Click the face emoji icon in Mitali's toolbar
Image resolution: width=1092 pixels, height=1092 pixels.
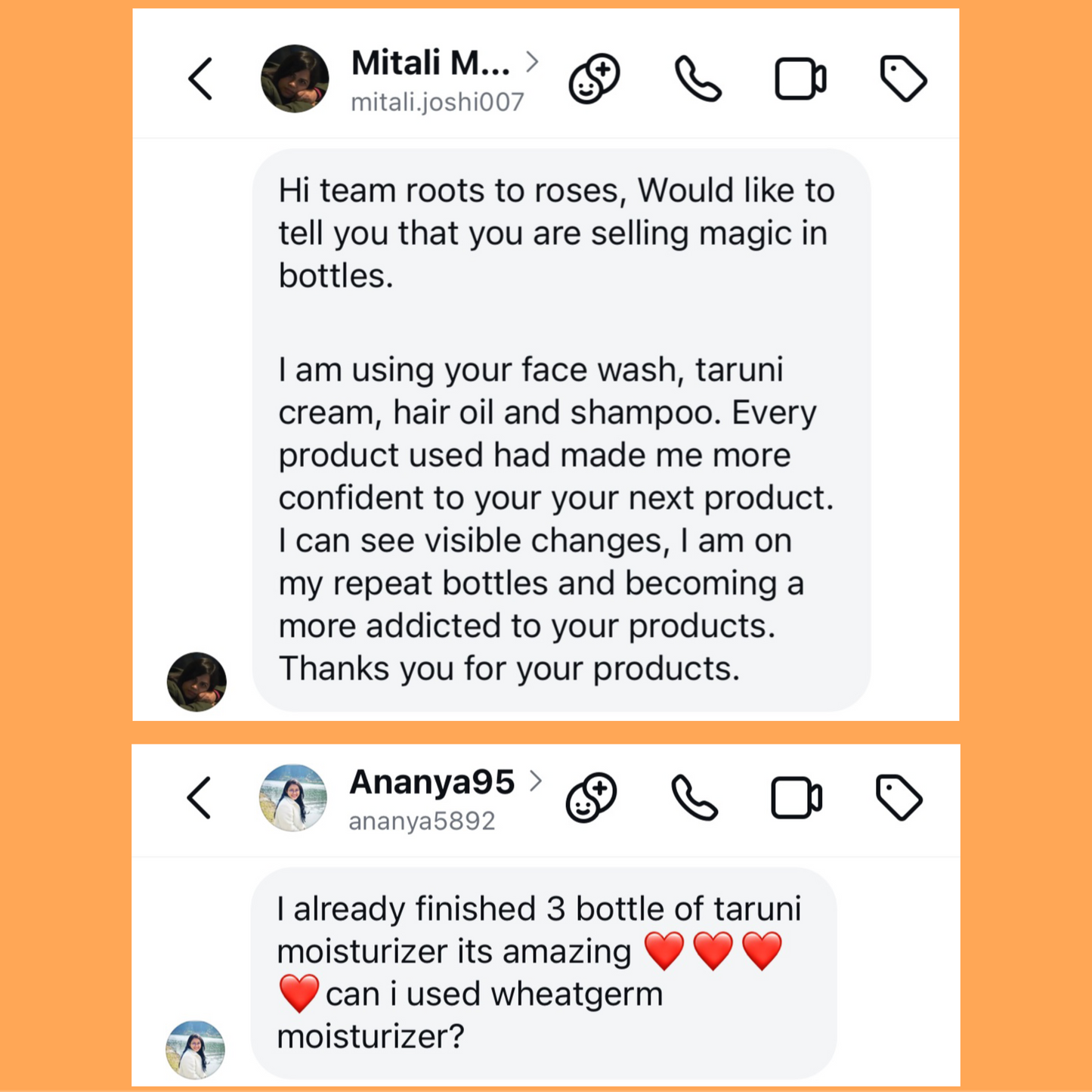click(x=594, y=78)
